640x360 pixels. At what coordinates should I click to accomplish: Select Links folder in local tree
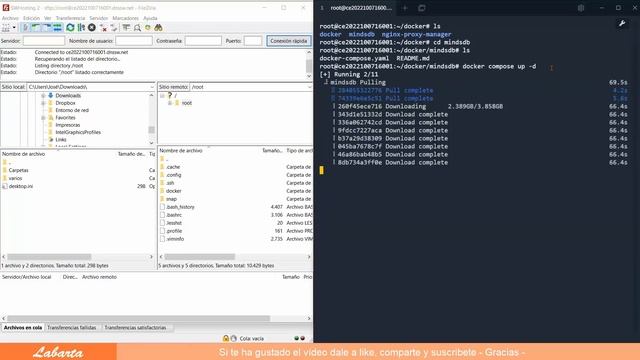61,140
